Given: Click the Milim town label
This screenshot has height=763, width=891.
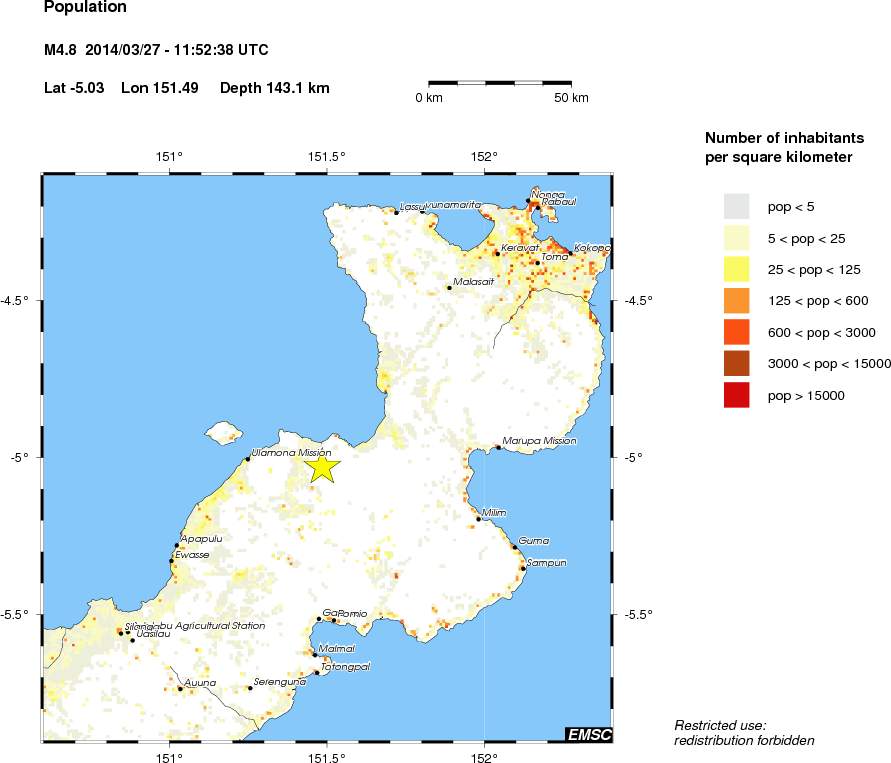Looking at the screenshot, I should point(494,513).
